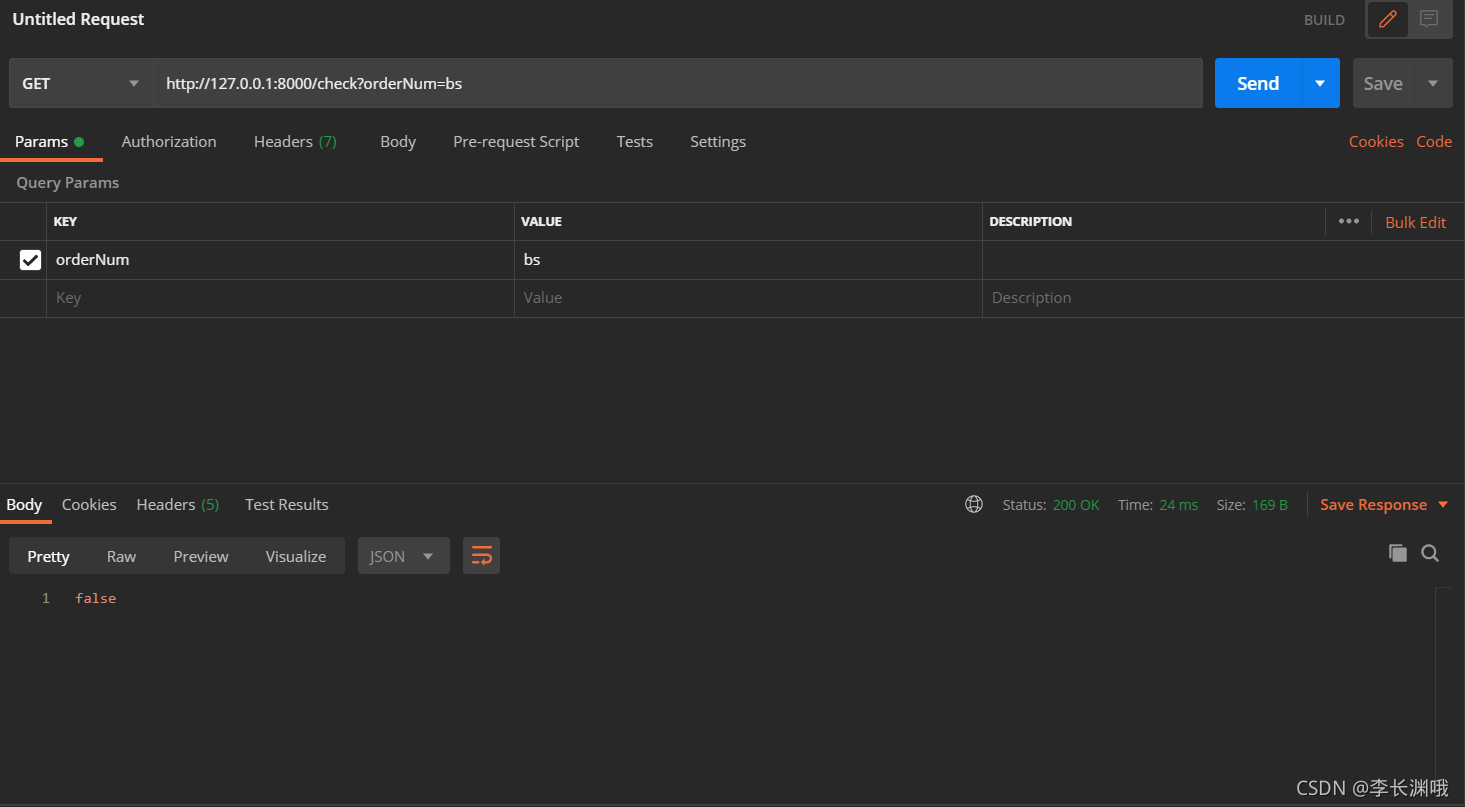Open the request Headers (7) tab
The width and height of the screenshot is (1465, 807).
pos(295,142)
